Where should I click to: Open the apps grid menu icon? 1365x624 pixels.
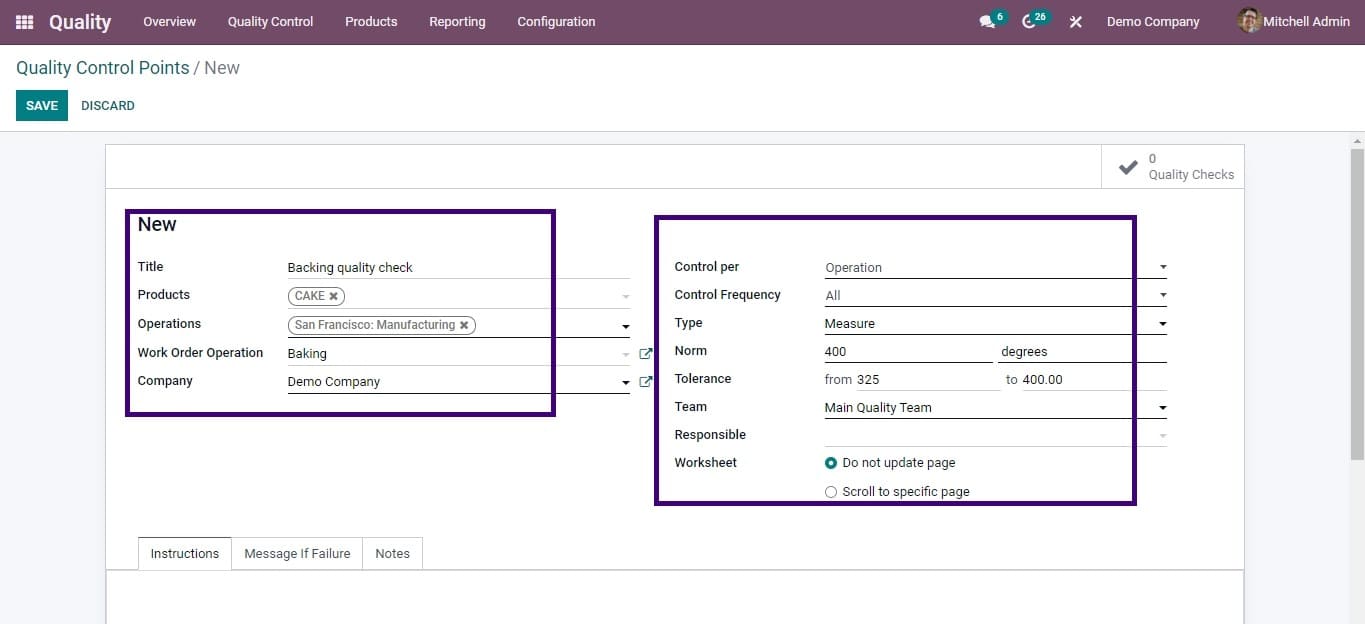(24, 21)
